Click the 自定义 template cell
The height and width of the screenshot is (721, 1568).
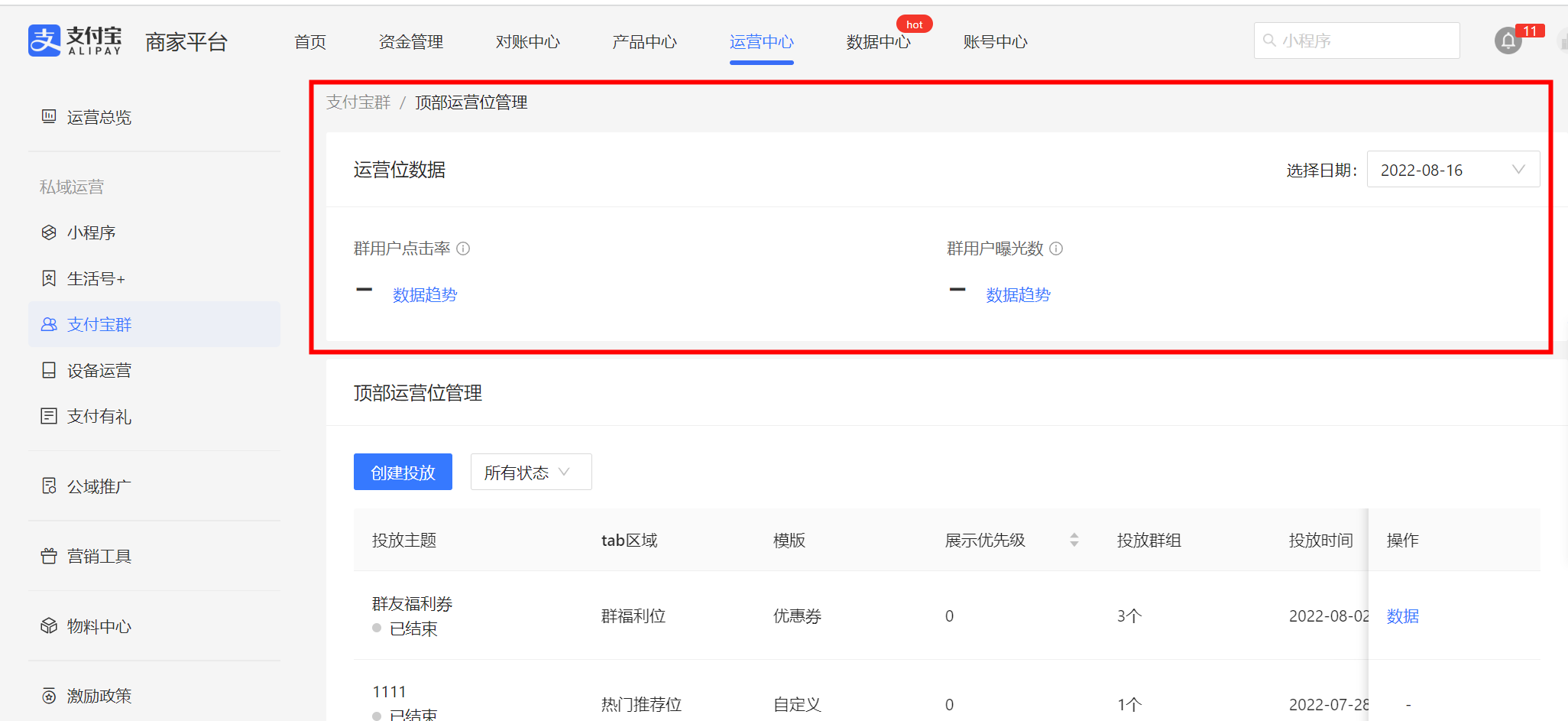tap(797, 704)
